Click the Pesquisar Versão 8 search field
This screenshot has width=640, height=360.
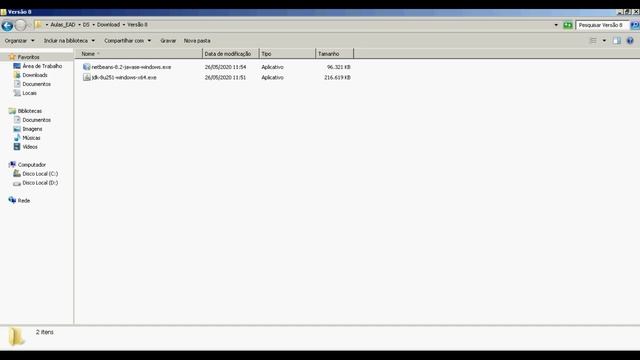click(602, 25)
